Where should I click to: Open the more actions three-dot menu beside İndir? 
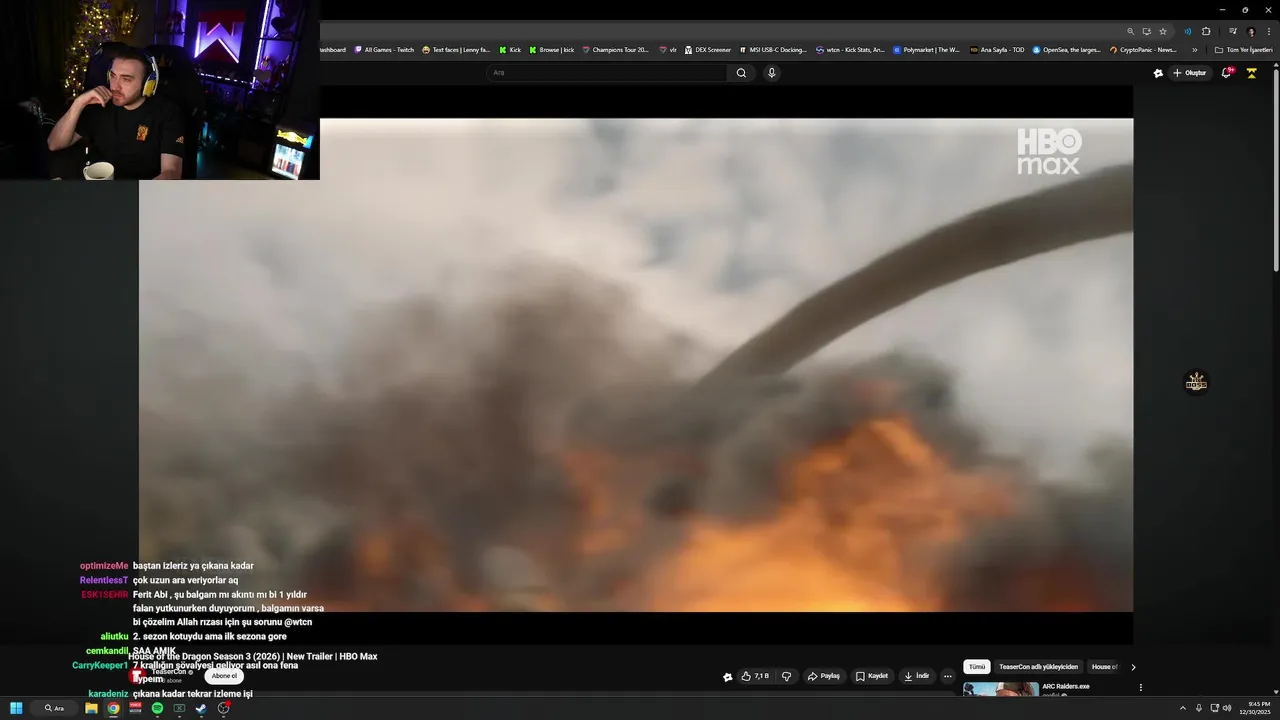click(948, 676)
